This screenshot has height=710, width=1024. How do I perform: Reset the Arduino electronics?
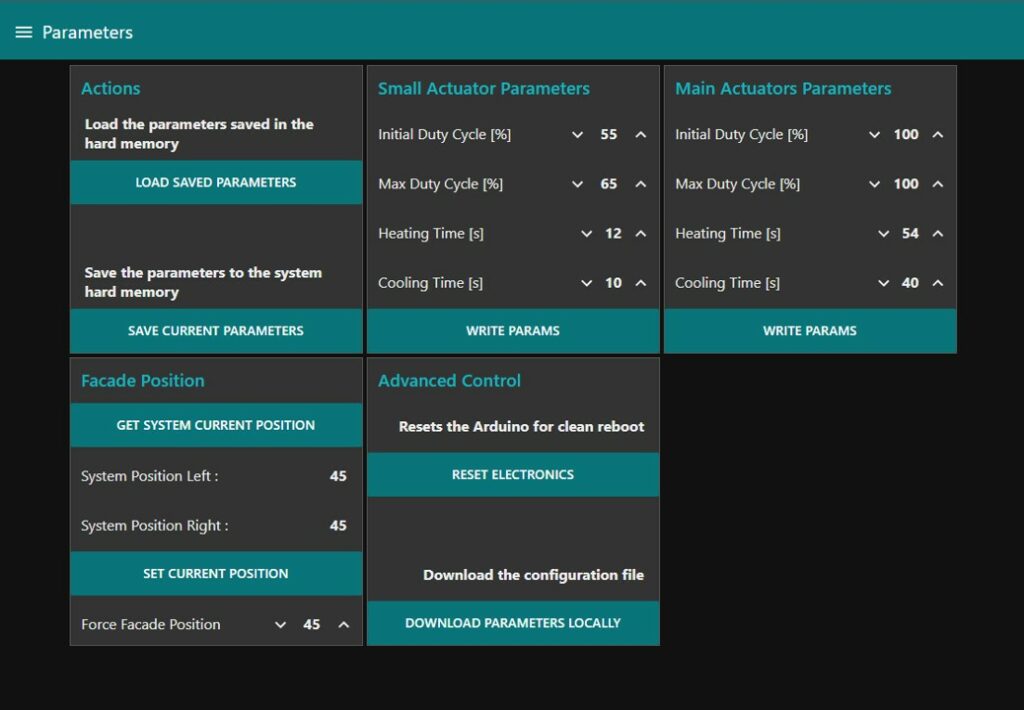click(x=513, y=475)
